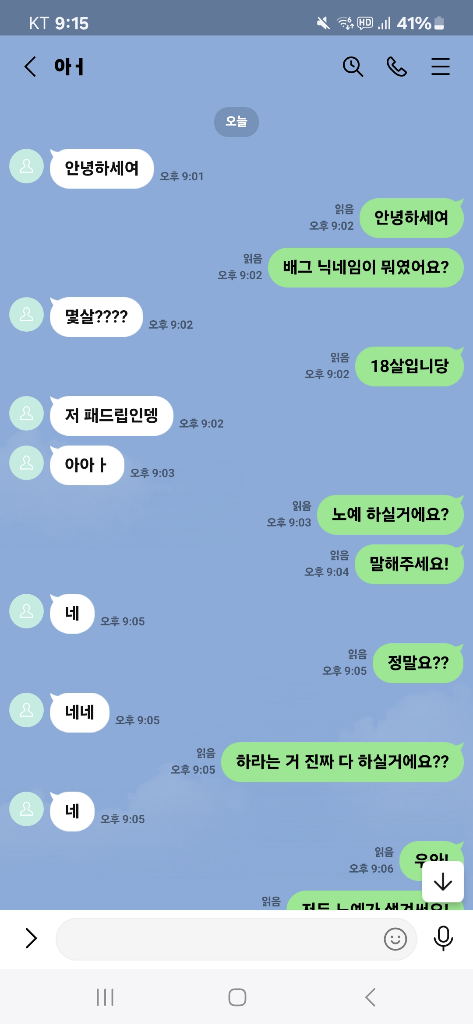Open the hamburger menu in the chat header
The image size is (473, 1024).
click(441, 67)
